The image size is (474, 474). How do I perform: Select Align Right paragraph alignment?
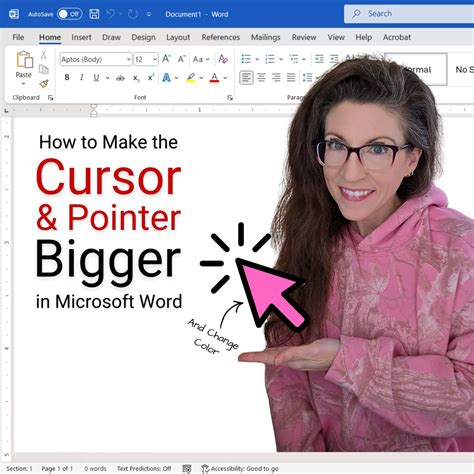[276, 78]
